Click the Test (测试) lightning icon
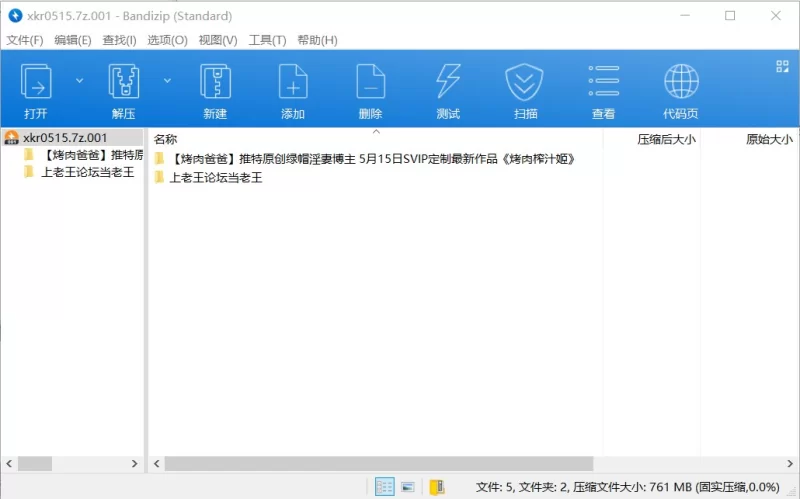Screen dimensions: 800x499 coord(448,81)
